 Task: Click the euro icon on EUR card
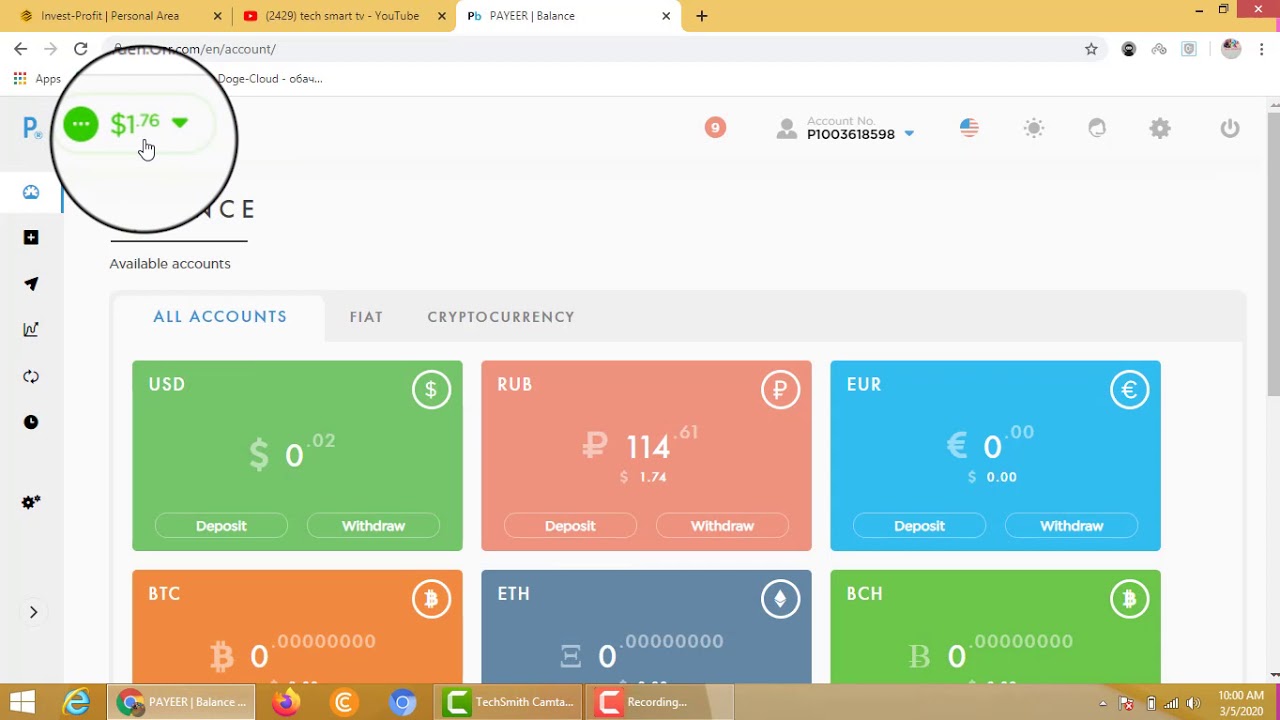[x=1129, y=390]
